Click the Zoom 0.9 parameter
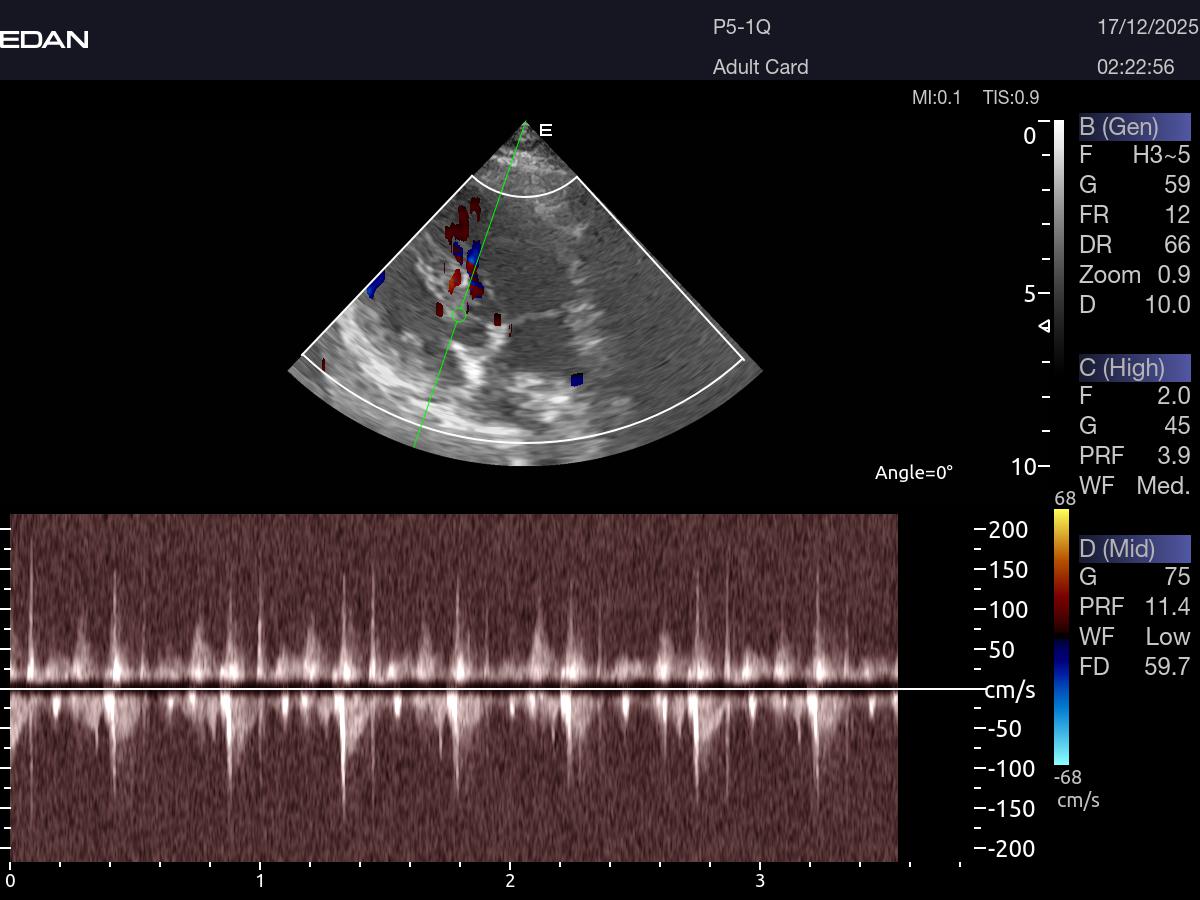1200x900 pixels. (1134, 275)
